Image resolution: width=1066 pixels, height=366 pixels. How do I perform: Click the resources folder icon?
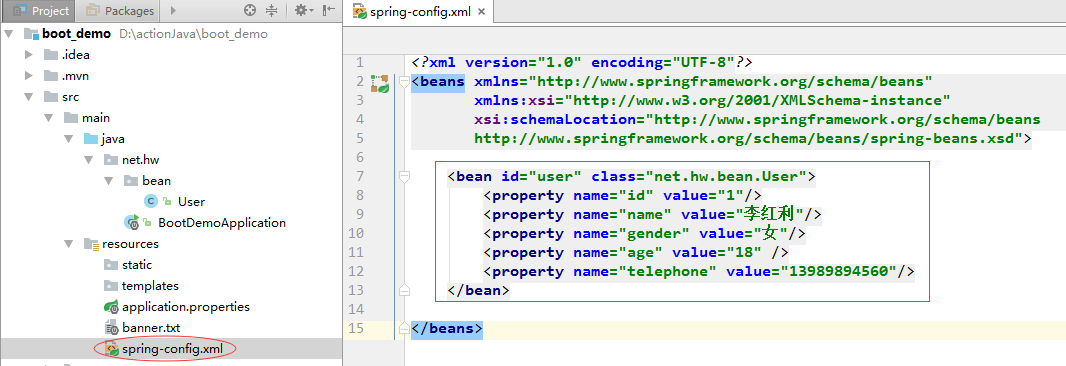coord(92,244)
